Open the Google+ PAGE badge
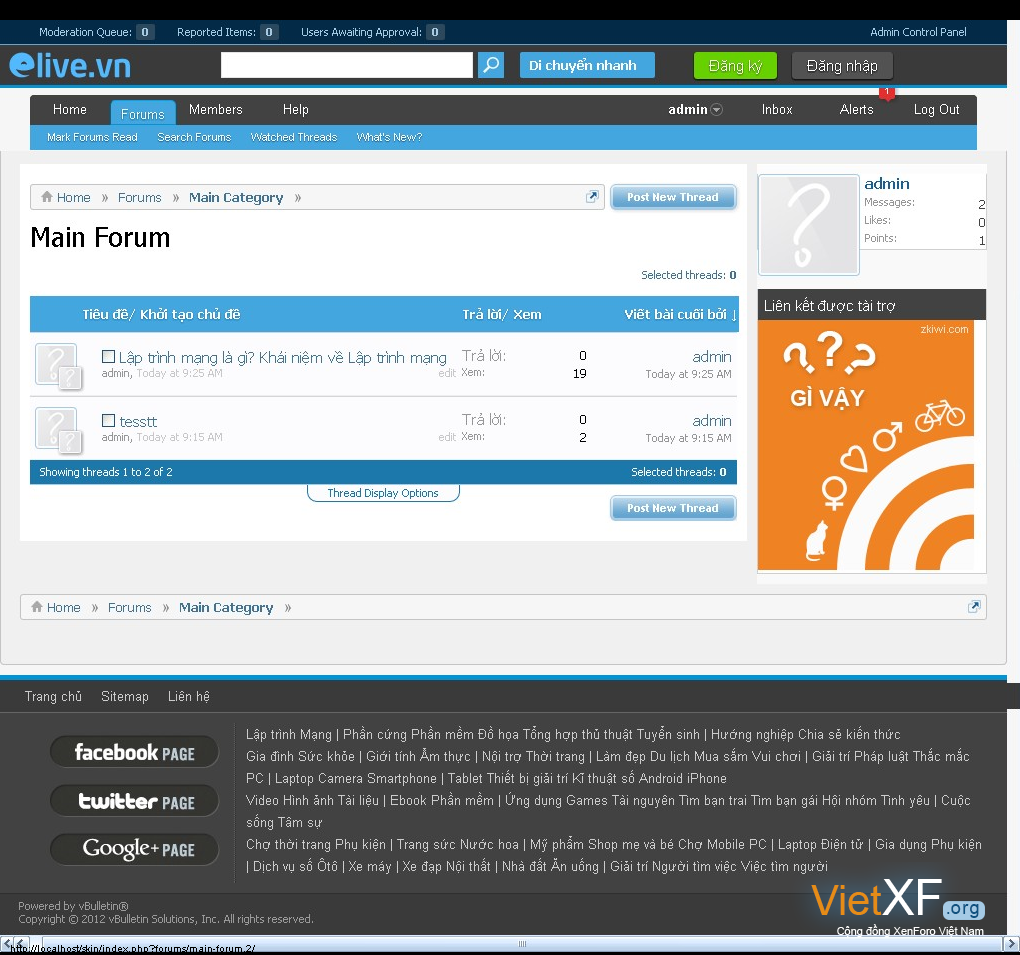Screen dimensions: 1020x955 tap(134, 849)
